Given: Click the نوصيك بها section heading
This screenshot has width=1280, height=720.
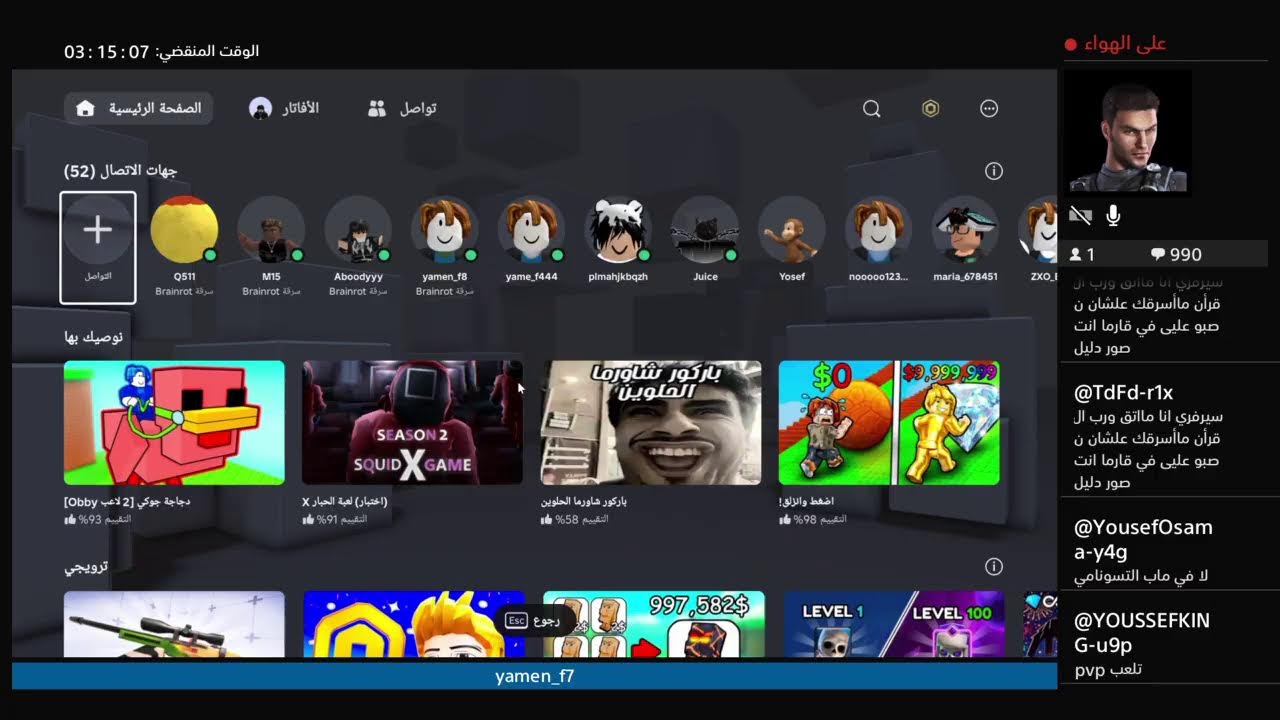Looking at the screenshot, I should coord(94,337).
